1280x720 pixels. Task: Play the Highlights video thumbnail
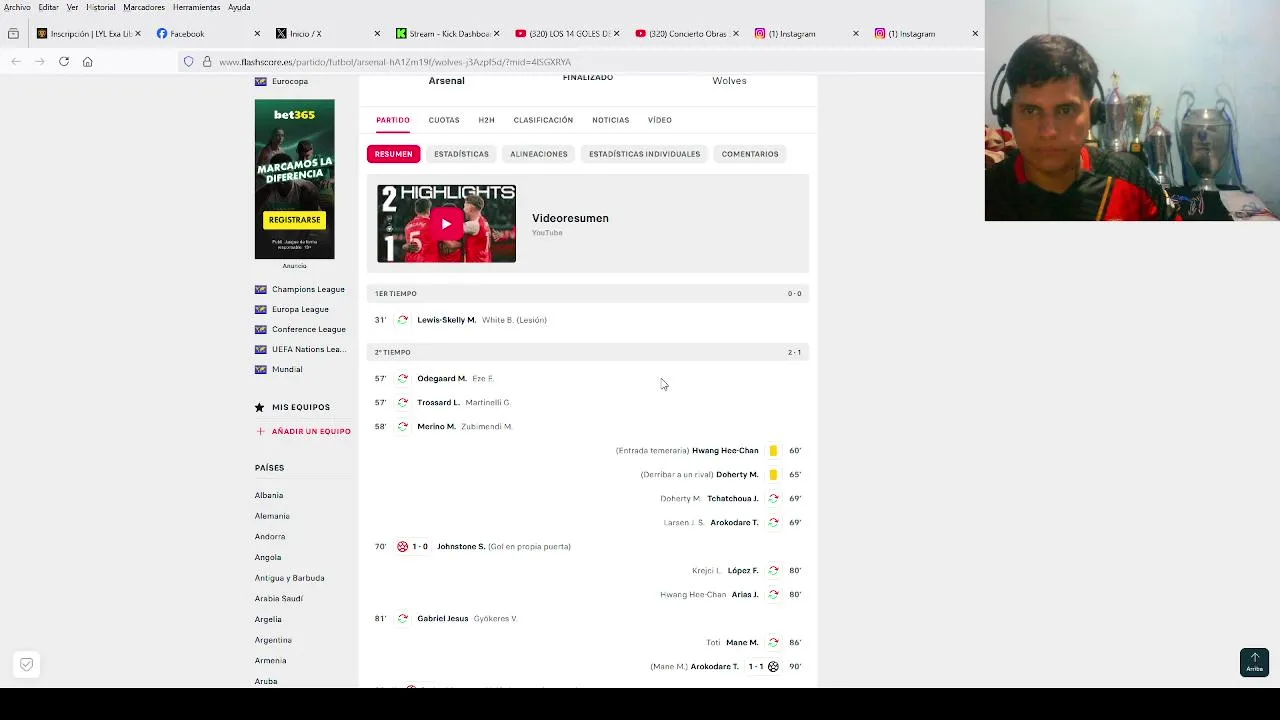pyautogui.click(x=446, y=223)
